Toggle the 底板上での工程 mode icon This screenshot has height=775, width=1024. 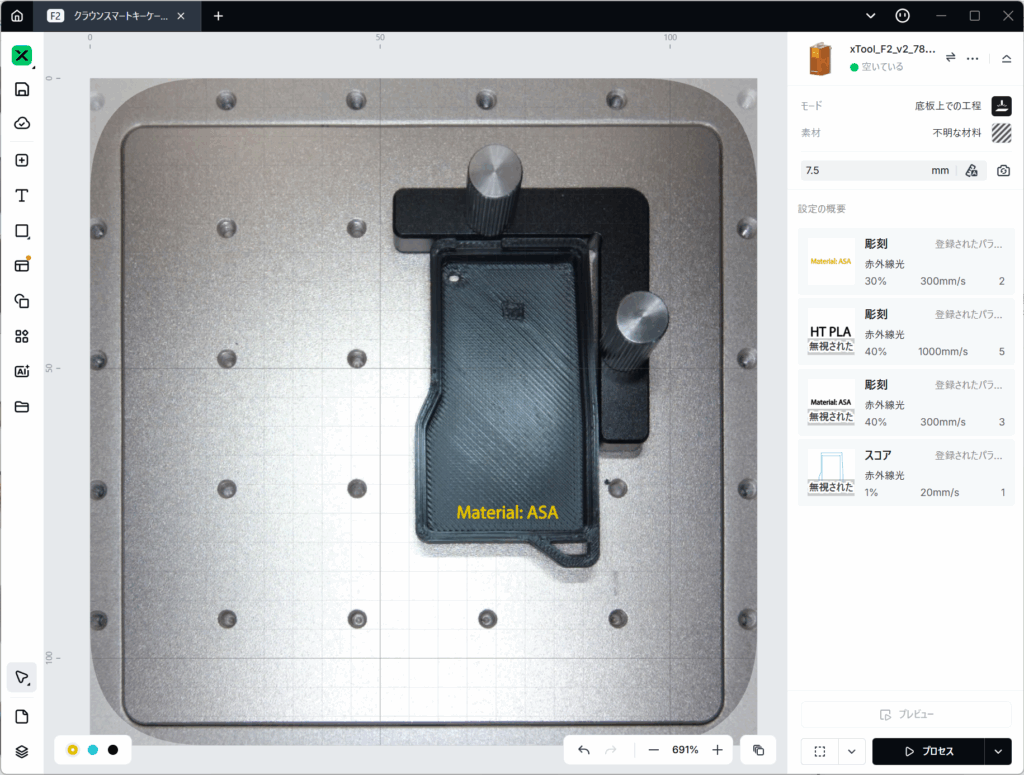[x=1001, y=105]
